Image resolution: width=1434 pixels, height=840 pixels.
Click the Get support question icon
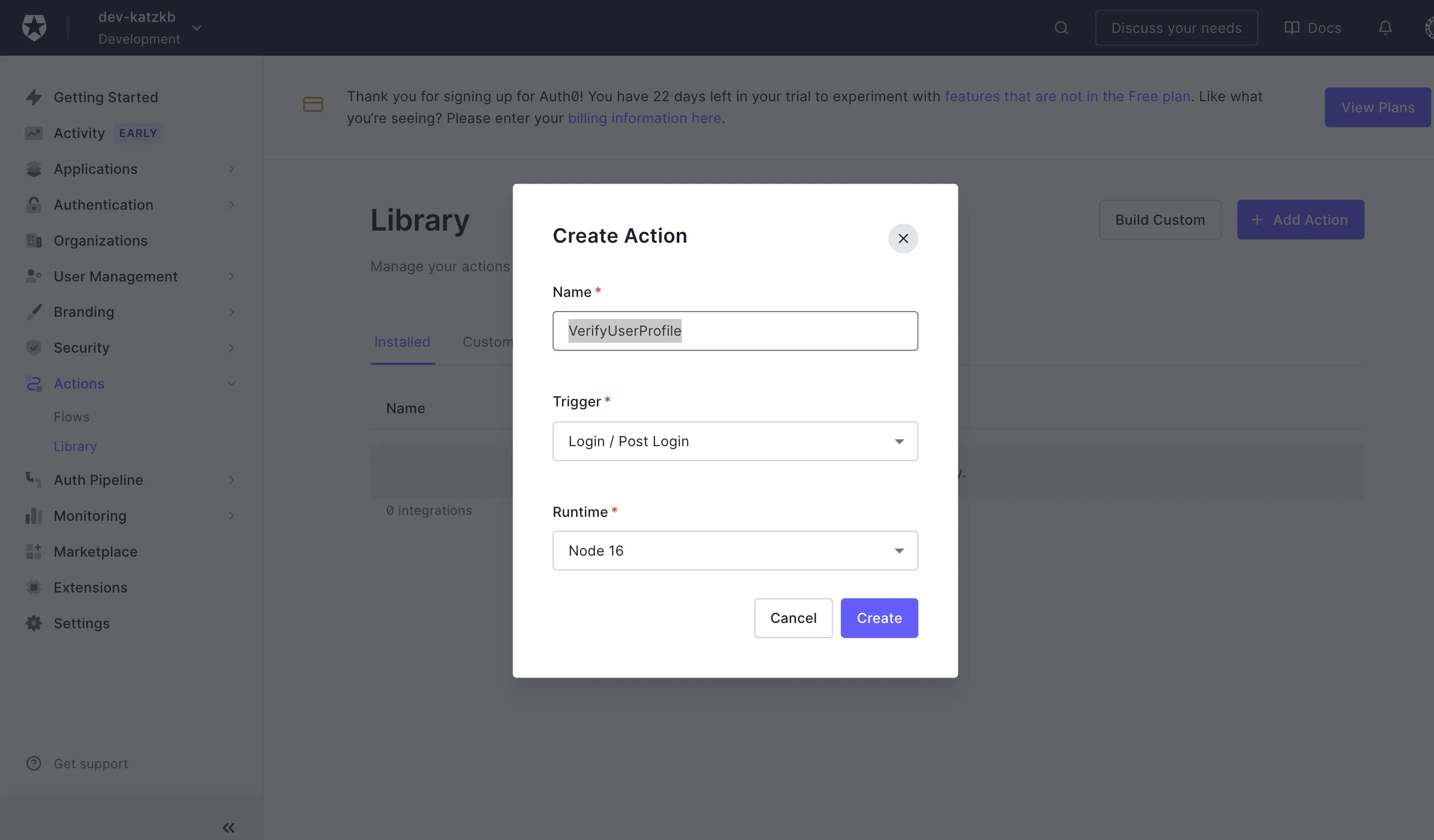(33, 763)
